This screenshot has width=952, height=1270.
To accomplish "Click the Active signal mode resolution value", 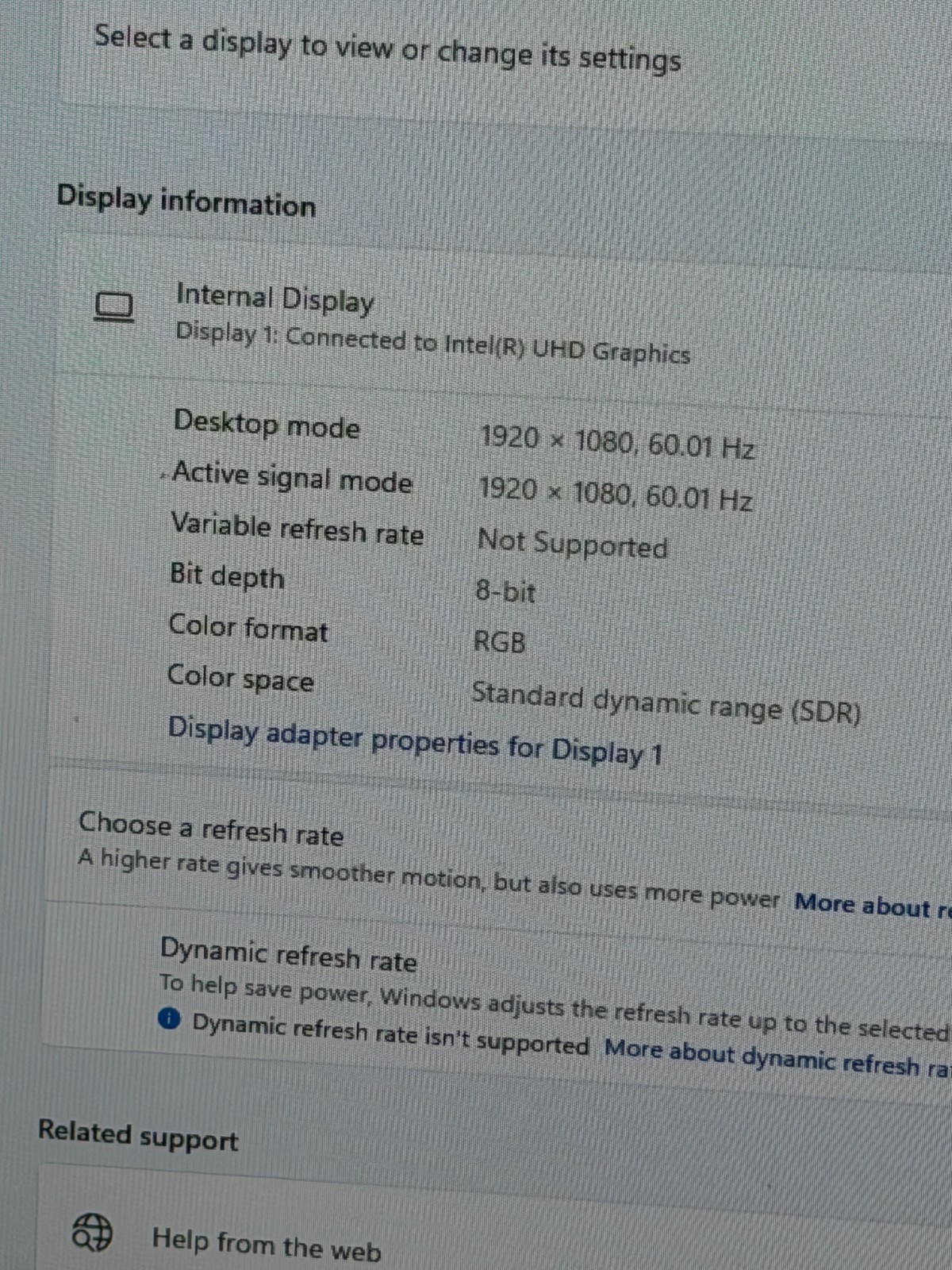I will tap(616, 494).
